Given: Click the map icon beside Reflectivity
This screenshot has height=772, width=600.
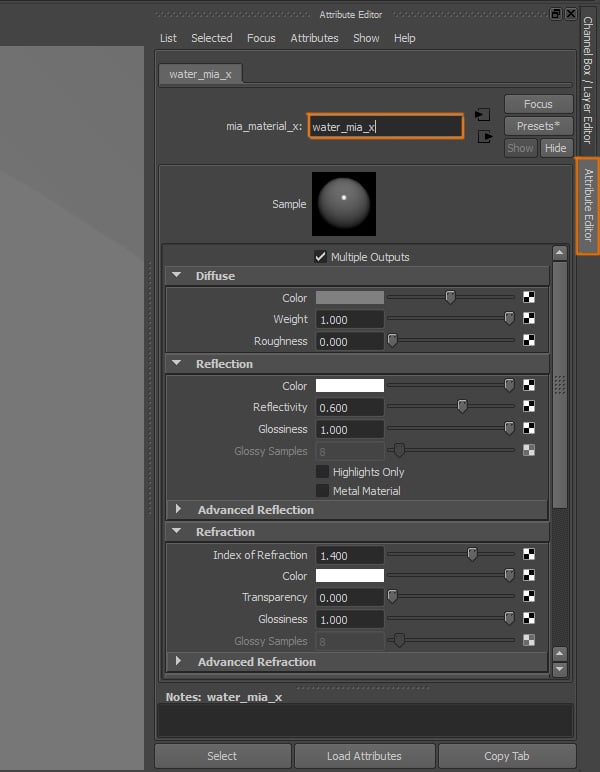Looking at the screenshot, I should click(x=529, y=407).
